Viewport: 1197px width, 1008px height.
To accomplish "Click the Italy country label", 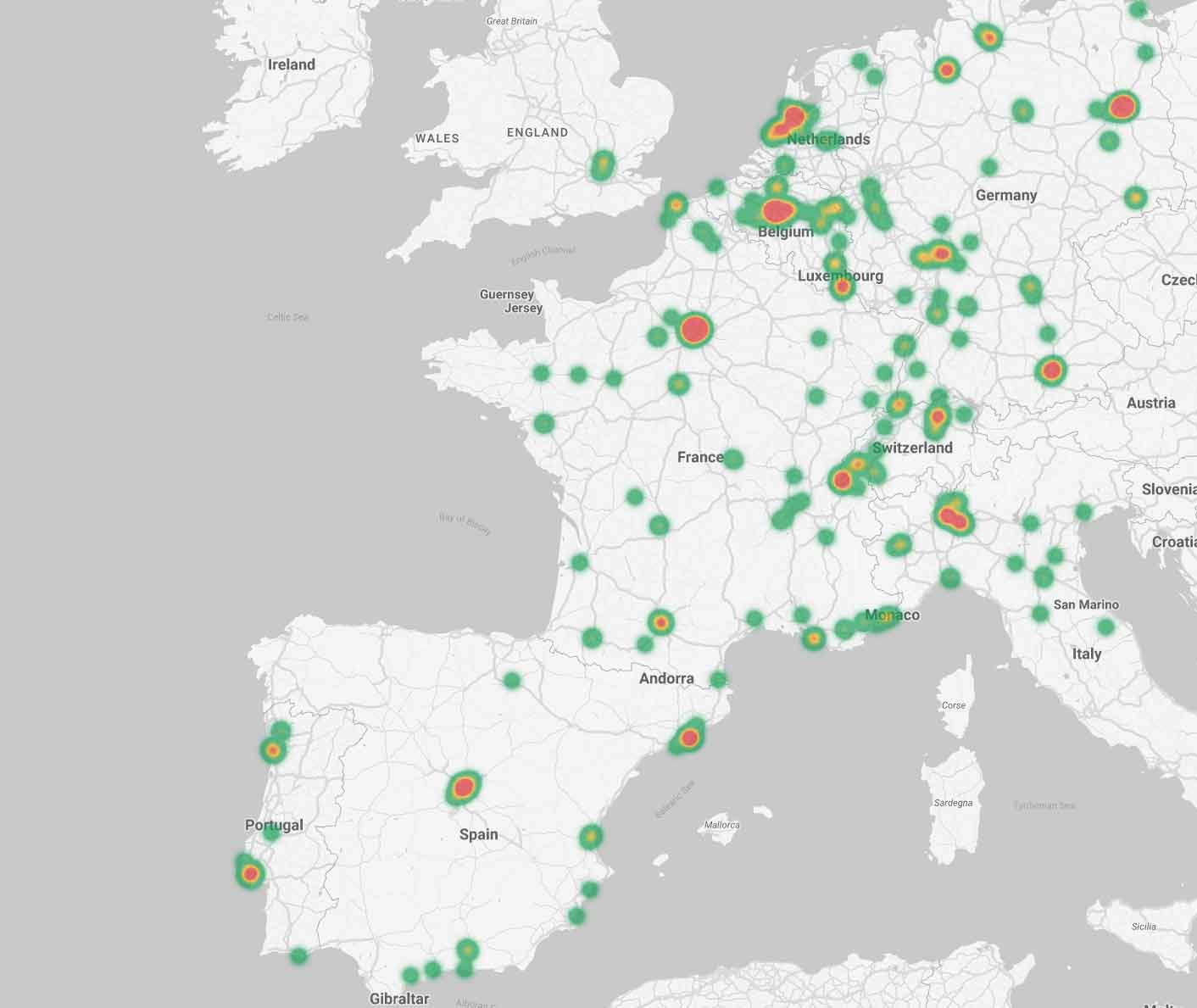I will click(x=1086, y=654).
